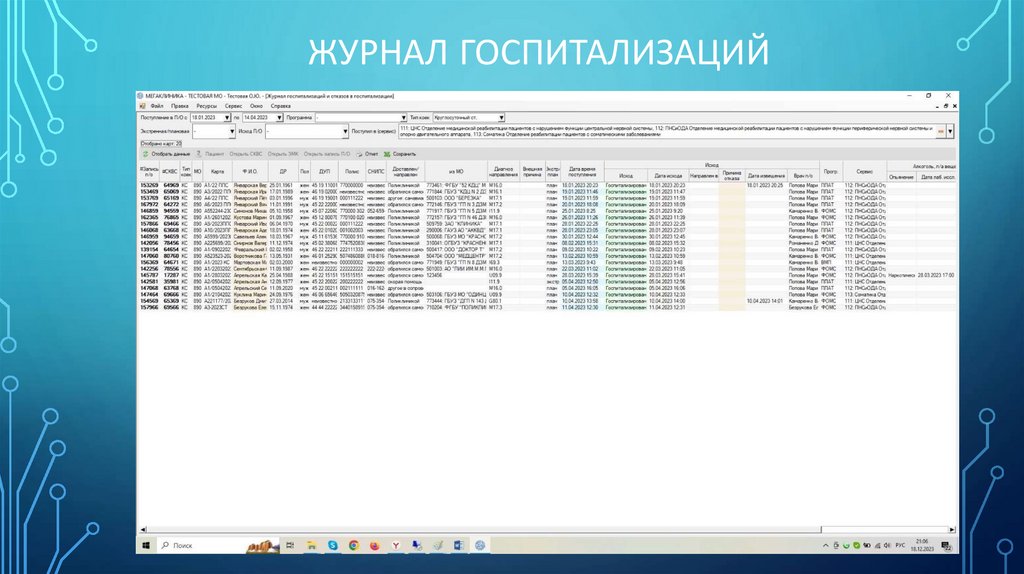
Task: Click the Диагноз направления column header
Action: 503,172
